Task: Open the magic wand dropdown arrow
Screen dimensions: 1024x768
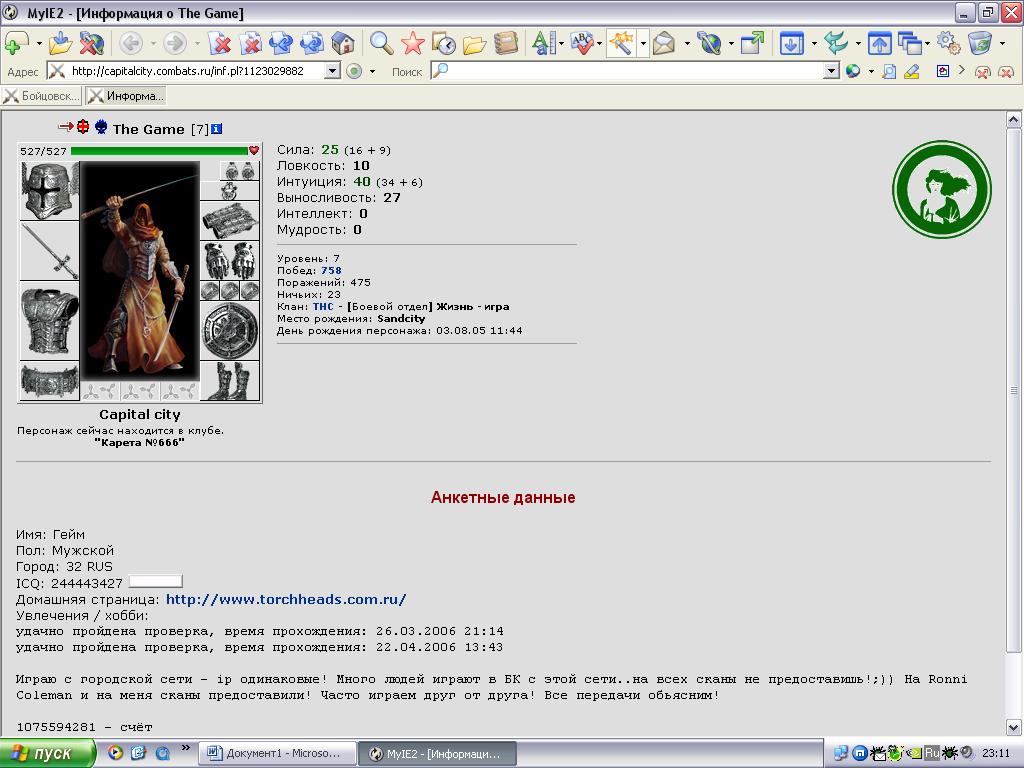Action: pos(643,44)
